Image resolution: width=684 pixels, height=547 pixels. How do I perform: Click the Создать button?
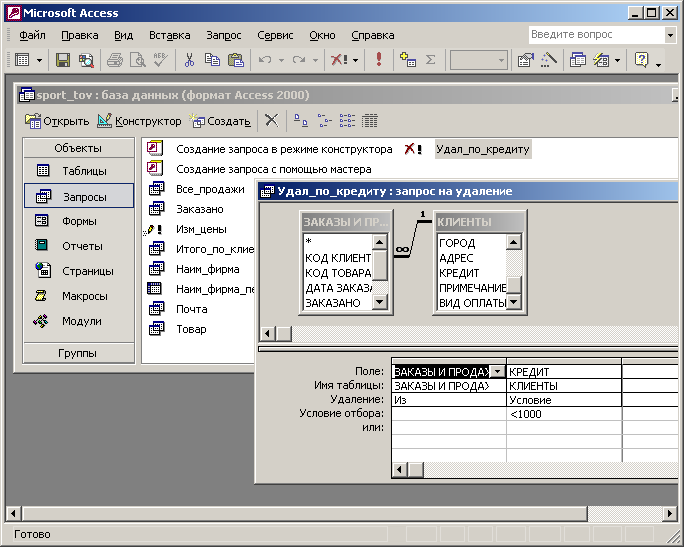pos(220,121)
